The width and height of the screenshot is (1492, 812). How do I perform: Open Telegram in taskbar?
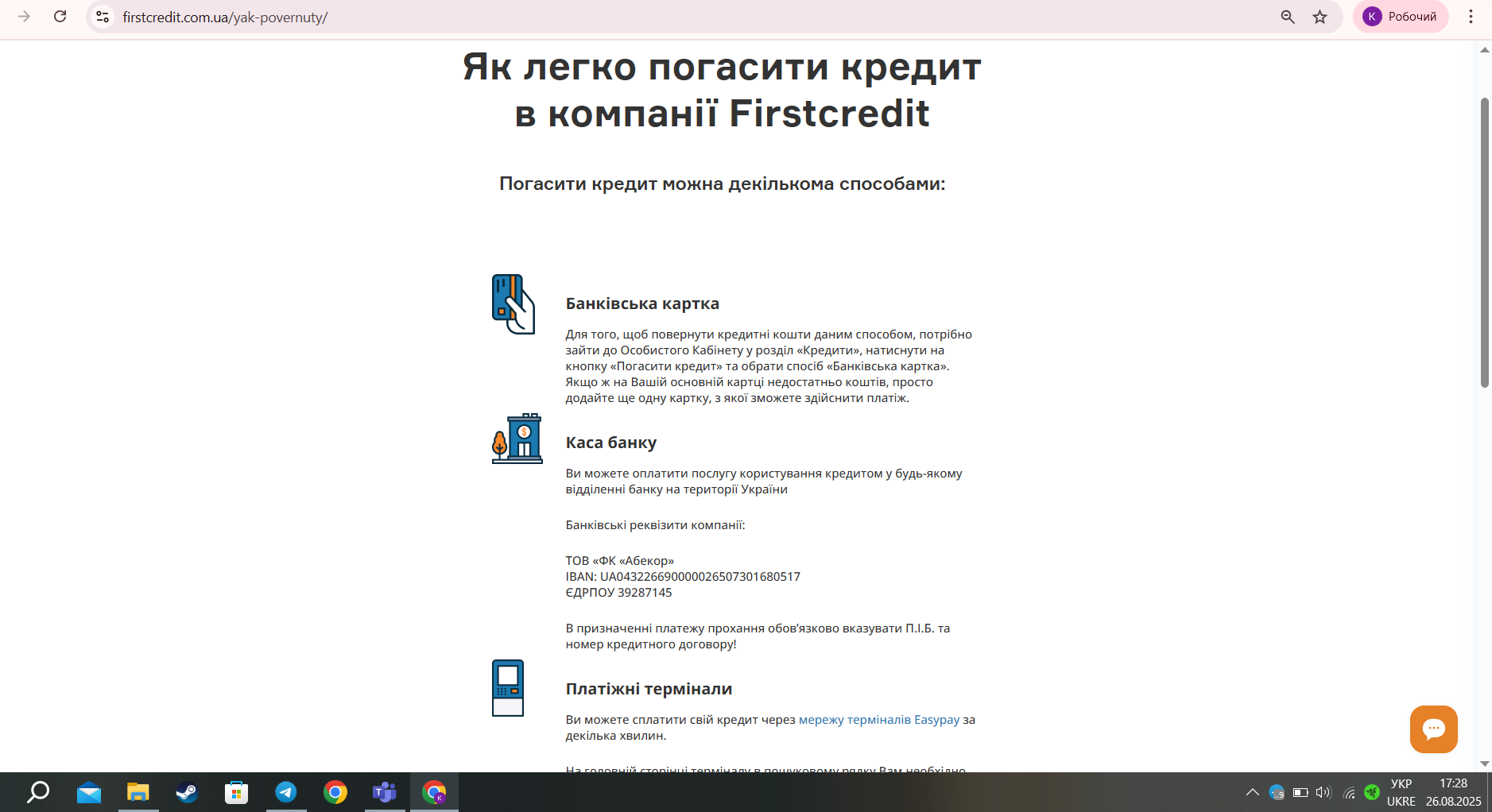pos(286,792)
